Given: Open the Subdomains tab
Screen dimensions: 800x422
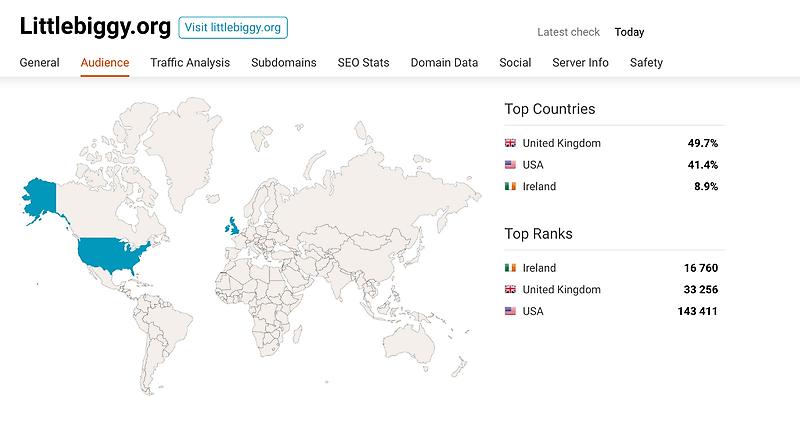Looking at the screenshot, I should [x=284, y=62].
